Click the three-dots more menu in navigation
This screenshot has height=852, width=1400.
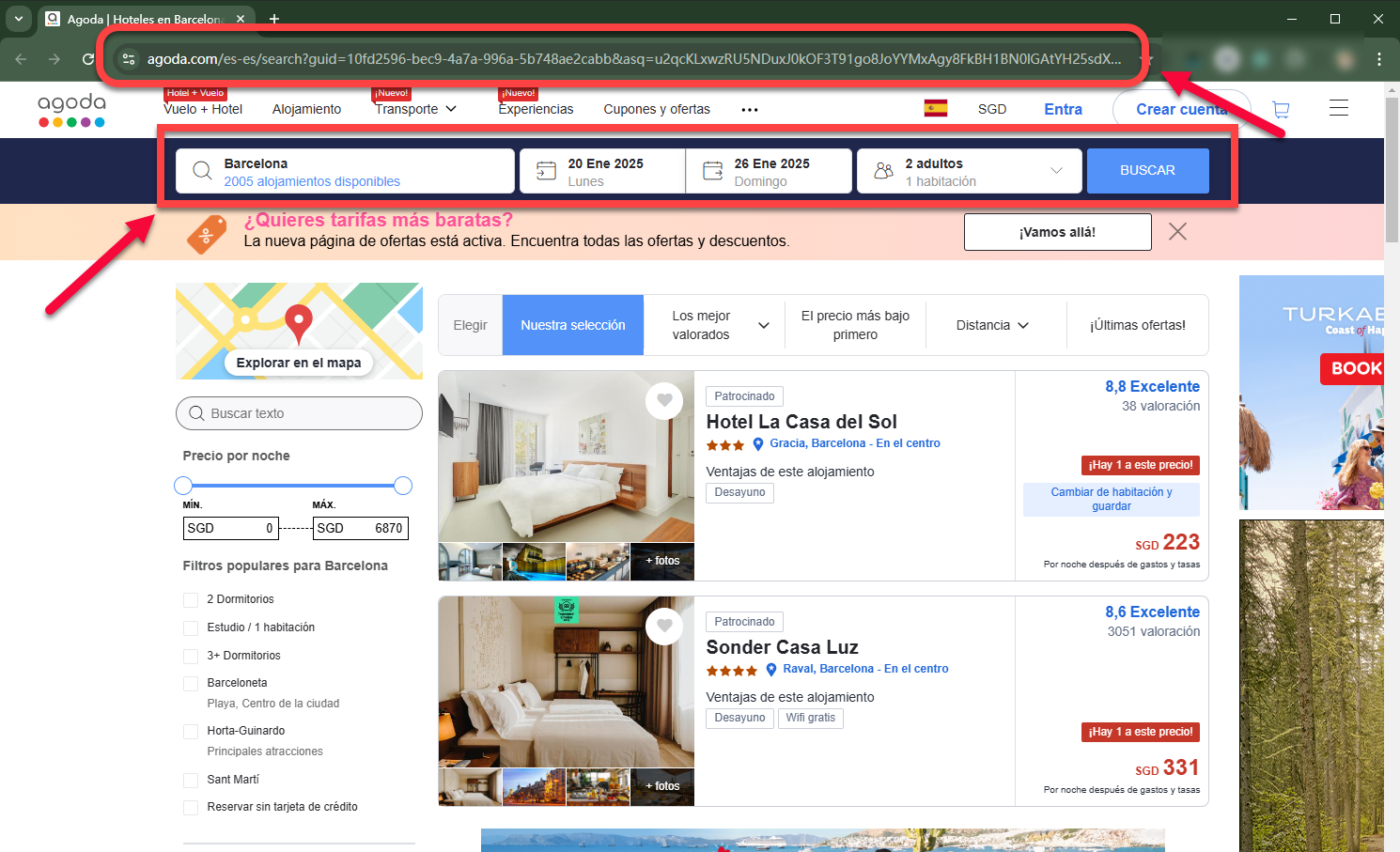pos(749,110)
